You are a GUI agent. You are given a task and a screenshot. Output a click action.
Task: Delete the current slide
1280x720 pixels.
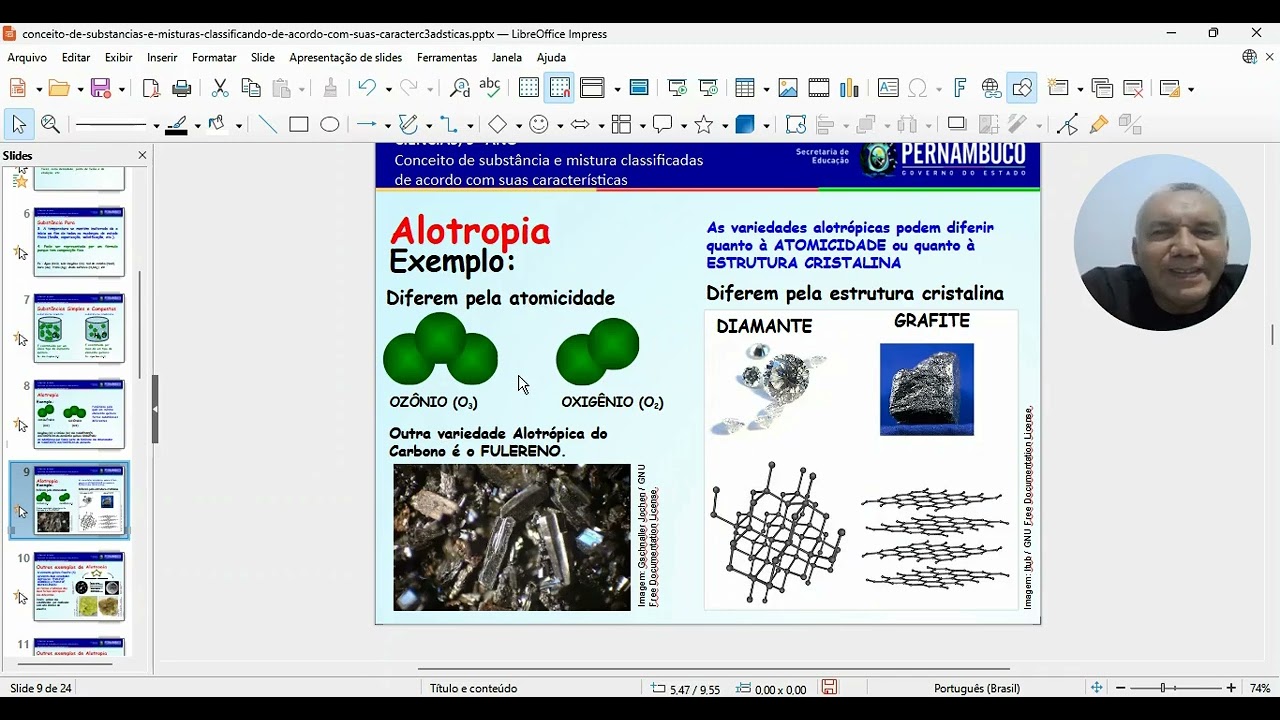[1133, 88]
